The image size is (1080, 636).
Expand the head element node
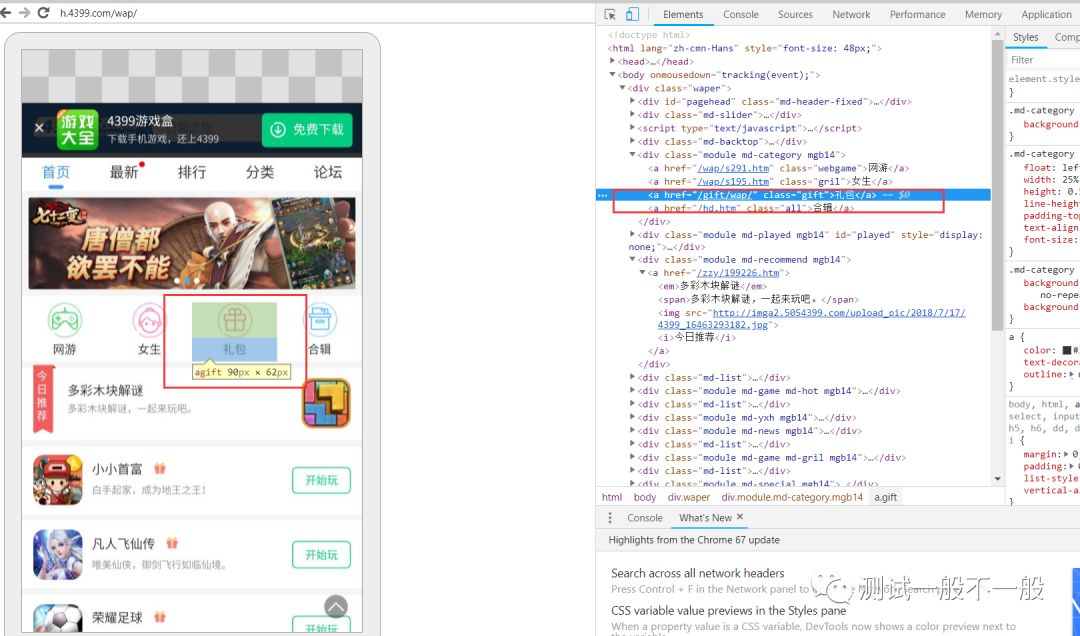click(x=612, y=61)
